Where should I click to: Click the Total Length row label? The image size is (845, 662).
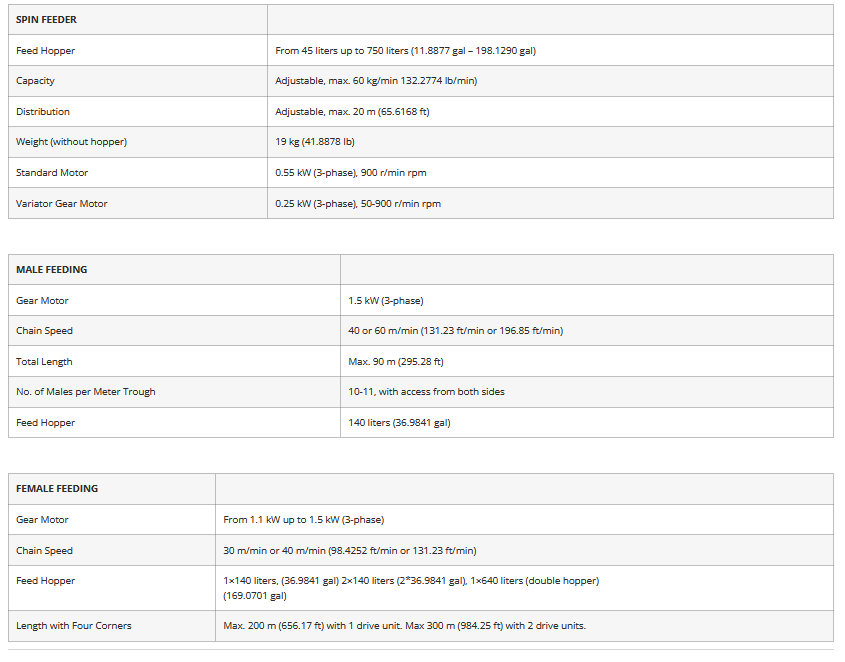pos(44,362)
